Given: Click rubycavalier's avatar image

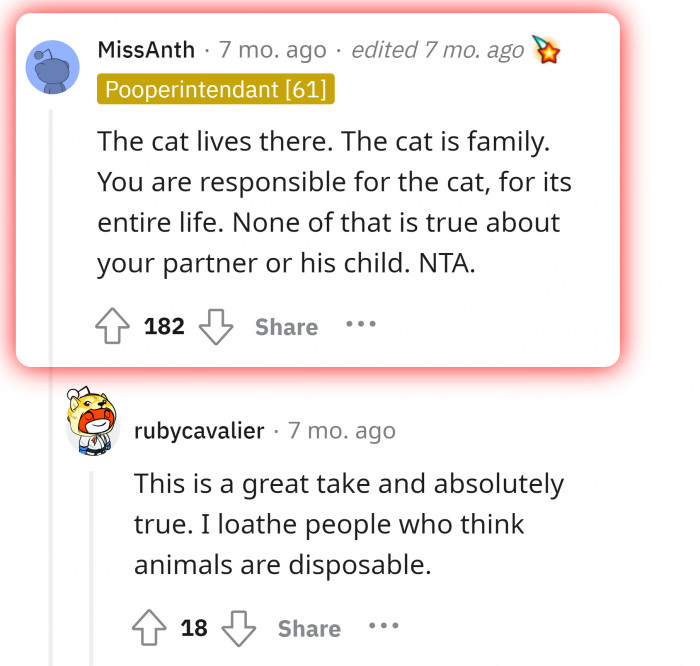Looking at the screenshot, I should click(92, 421).
